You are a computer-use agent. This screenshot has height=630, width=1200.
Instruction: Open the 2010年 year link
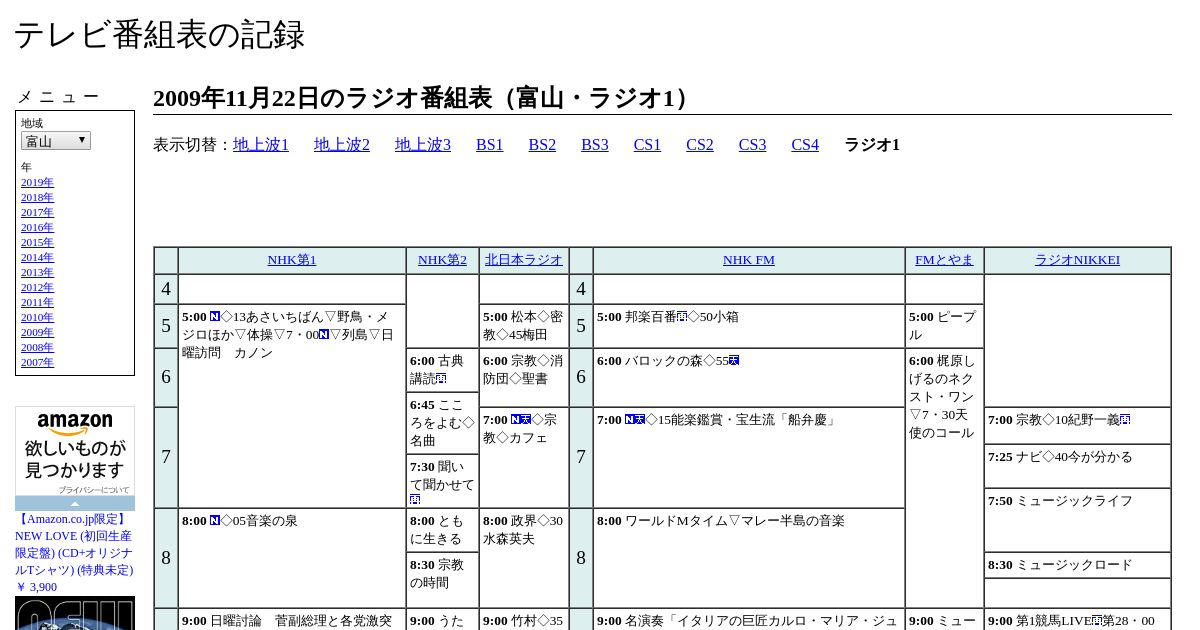(37, 317)
